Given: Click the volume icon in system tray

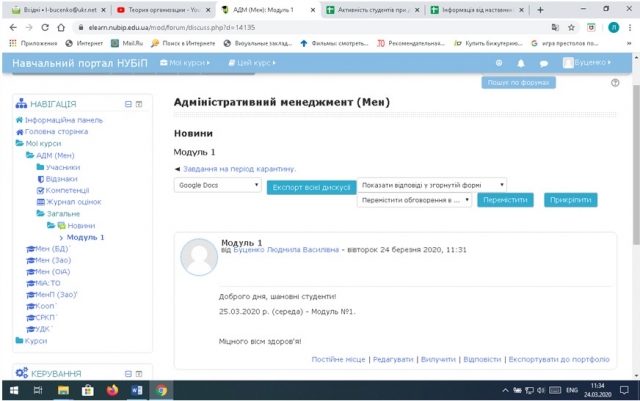Looking at the screenshot, I should coord(541,390).
